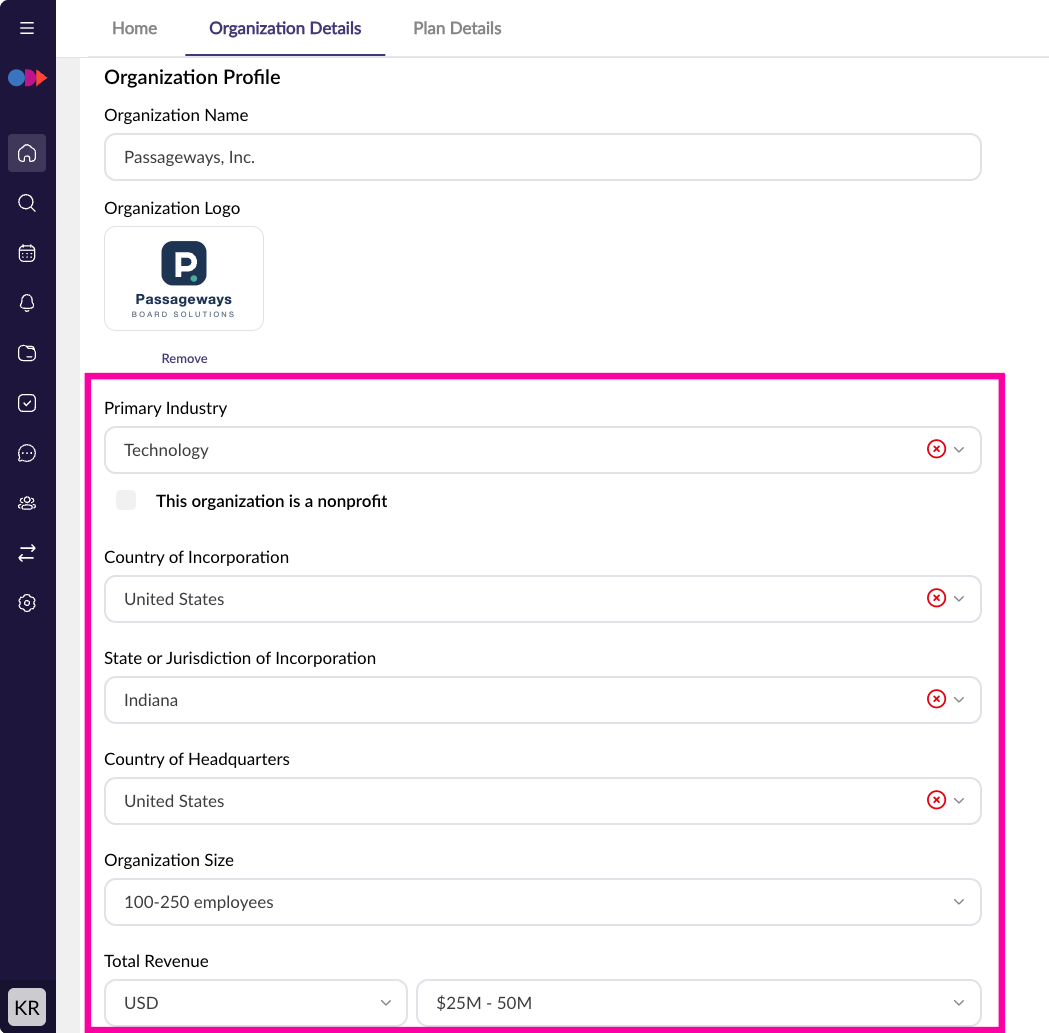
Task: Go to Home via sidebar house icon
Action: pyautogui.click(x=27, y=153)
